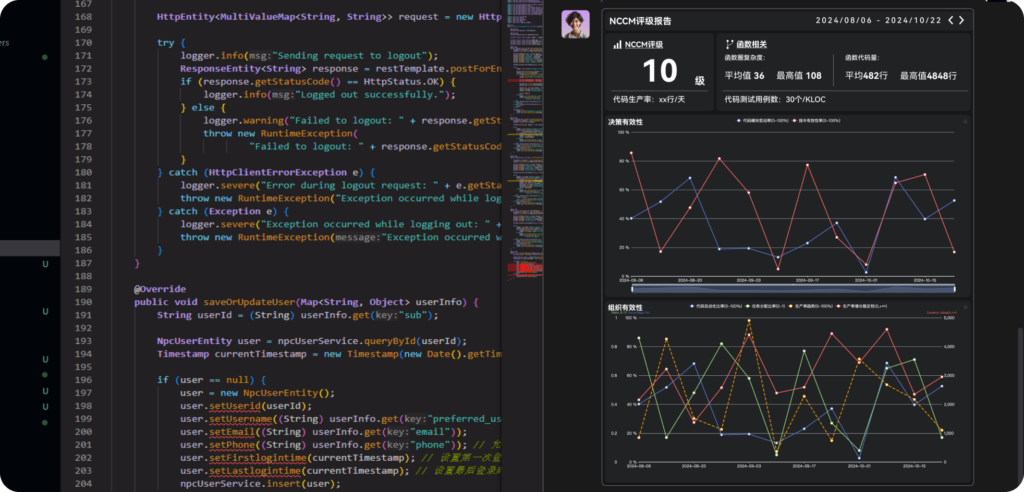Collapse the 决策有效性 chart panel arrow

tap(964, 122)
